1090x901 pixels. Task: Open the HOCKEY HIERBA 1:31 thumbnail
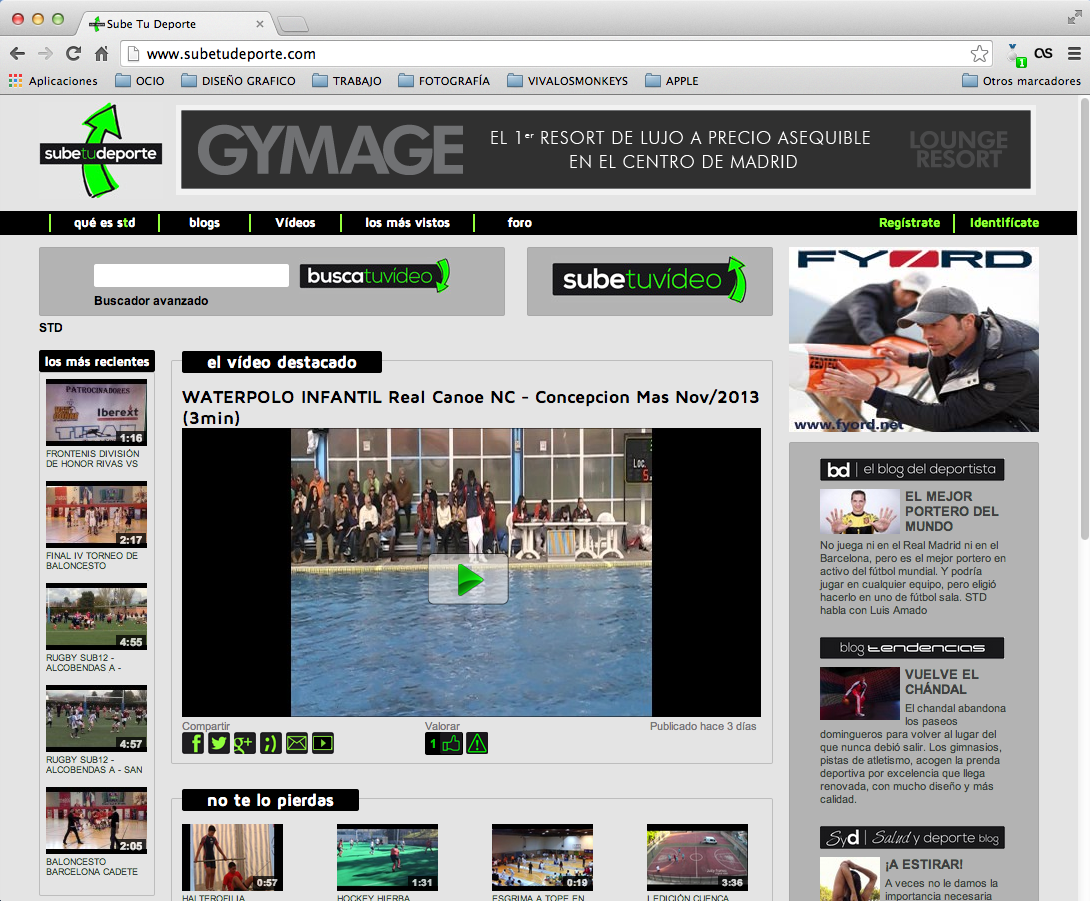[x=387, y=857]
